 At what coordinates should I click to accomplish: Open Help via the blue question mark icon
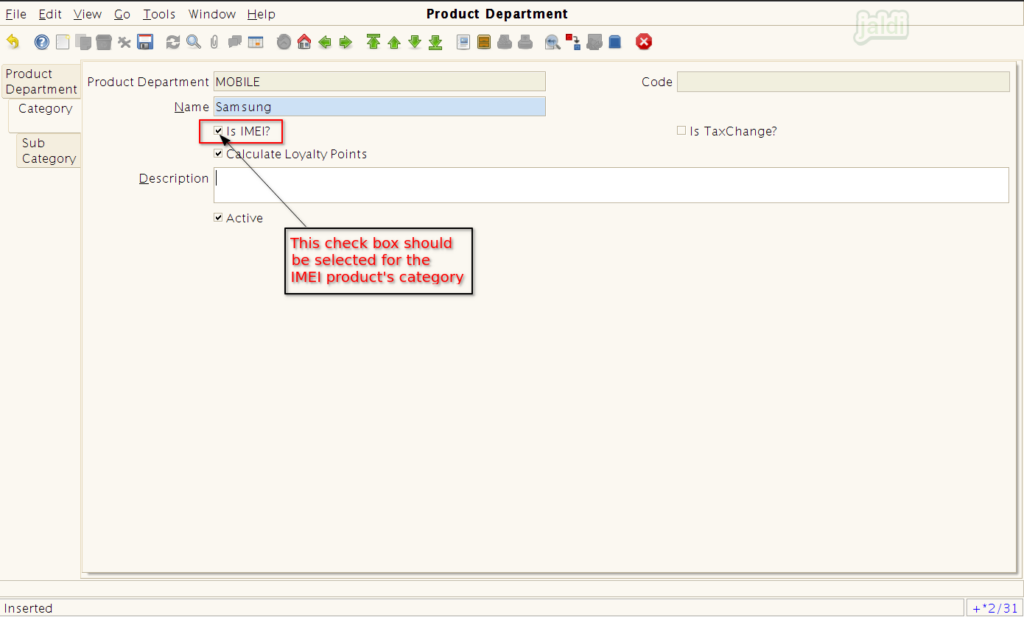(x=42, y=42)
